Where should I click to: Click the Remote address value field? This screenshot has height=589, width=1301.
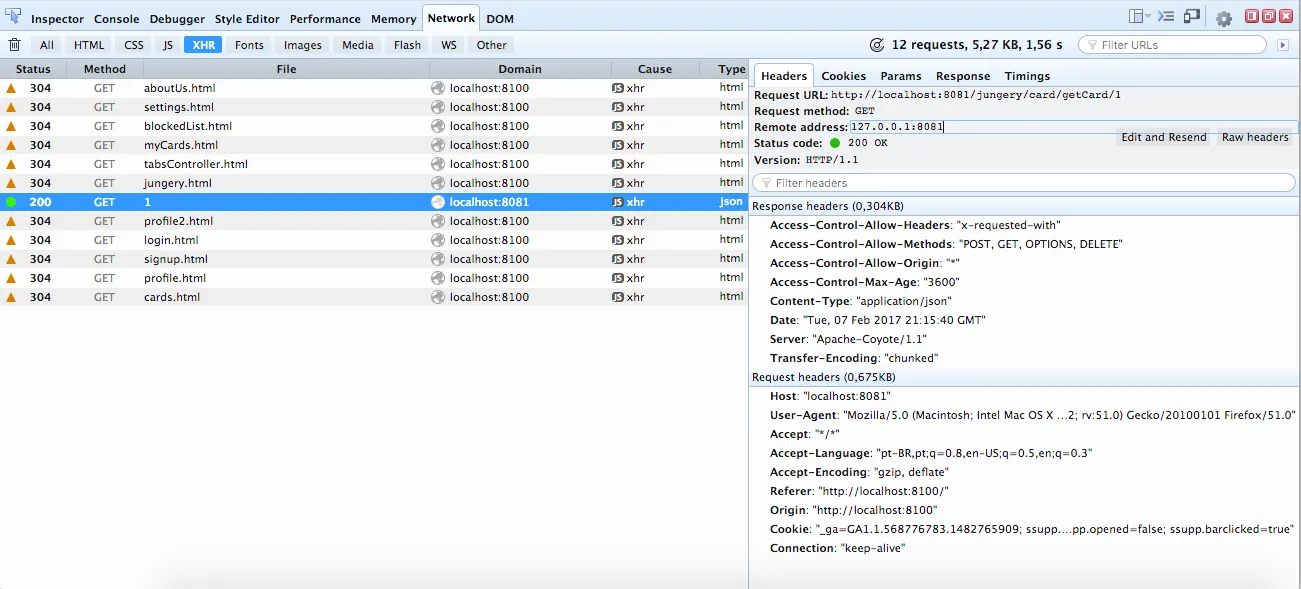(1074, 127)
